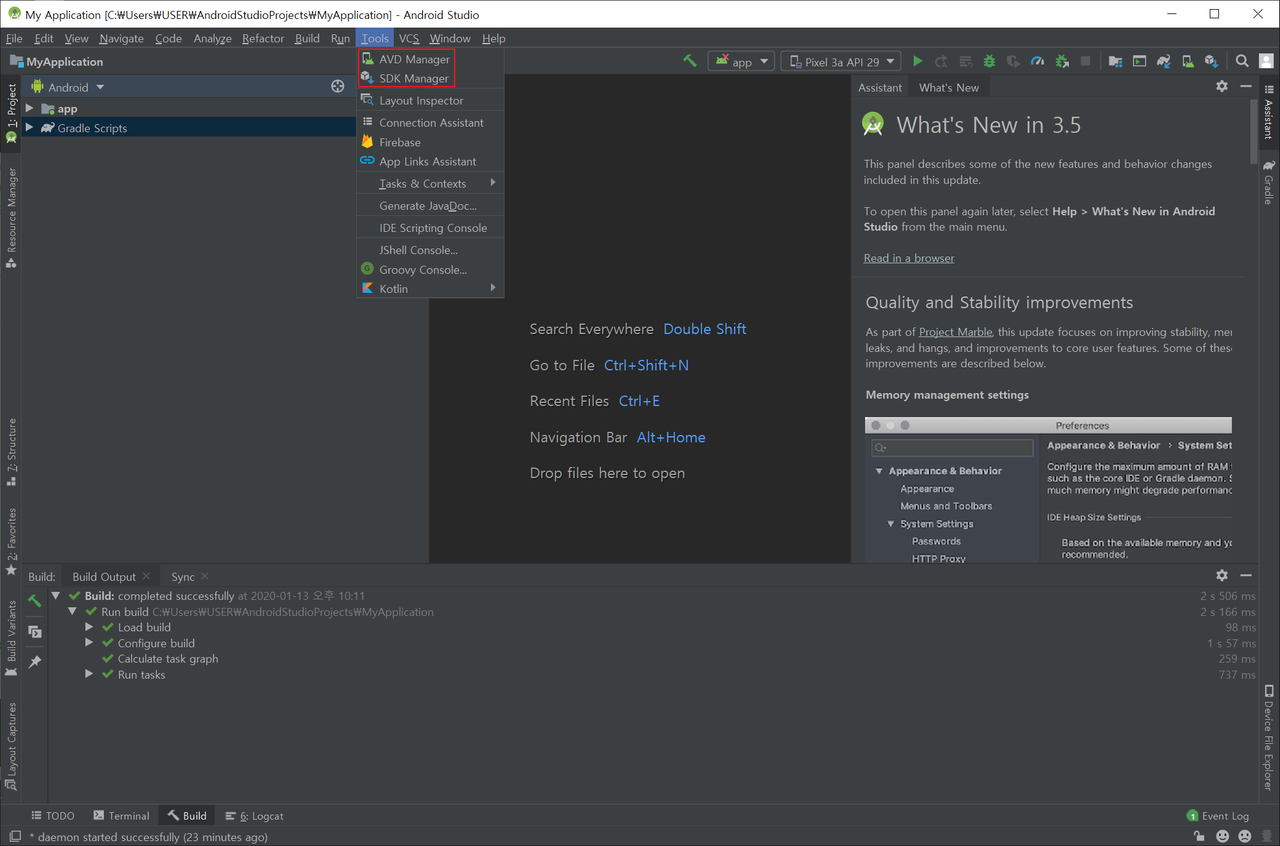Open Assistant panel settings gear

point(1222,87)
